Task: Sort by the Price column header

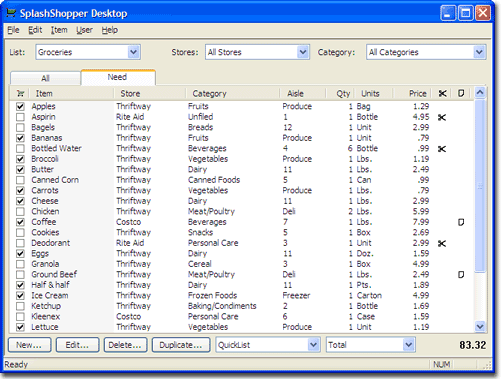Action: click(412, 94)
